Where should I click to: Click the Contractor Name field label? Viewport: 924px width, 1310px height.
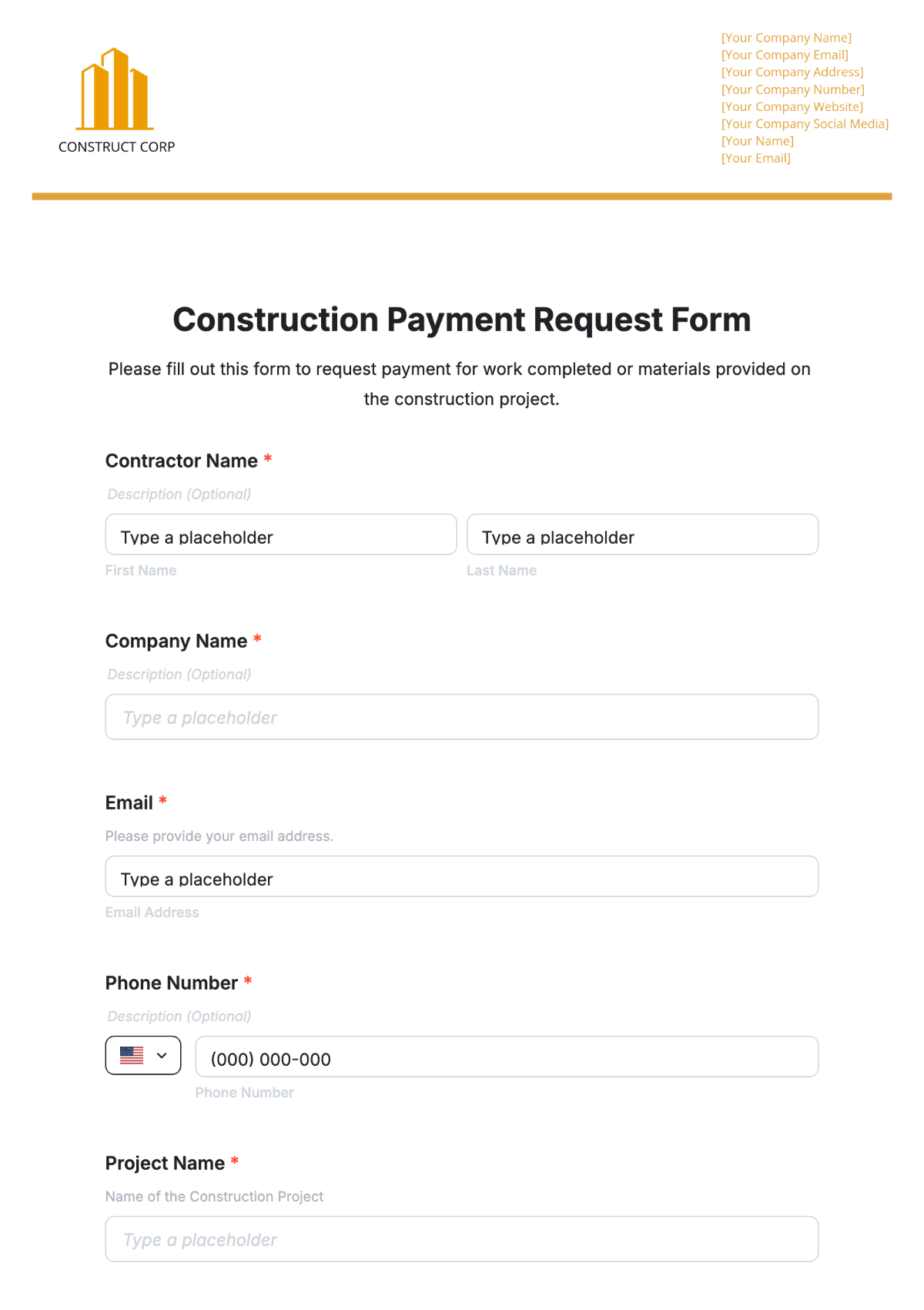[x=182, y=461]
